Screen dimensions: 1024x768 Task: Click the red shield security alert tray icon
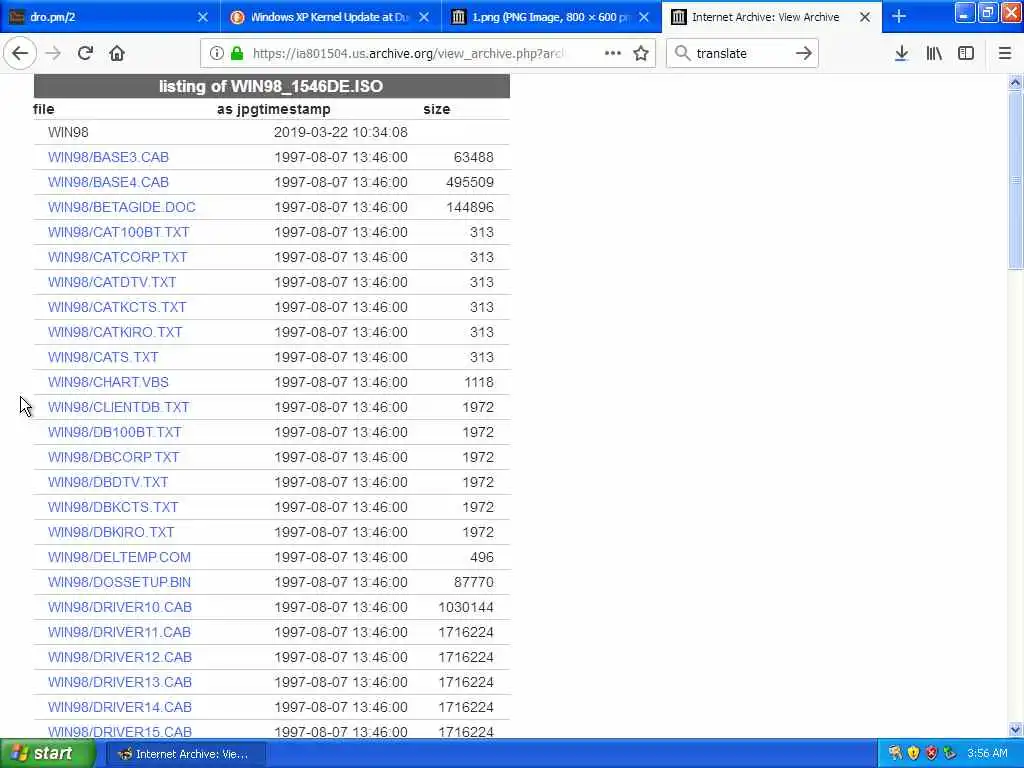pyautogui.click(x=932, y=754)
